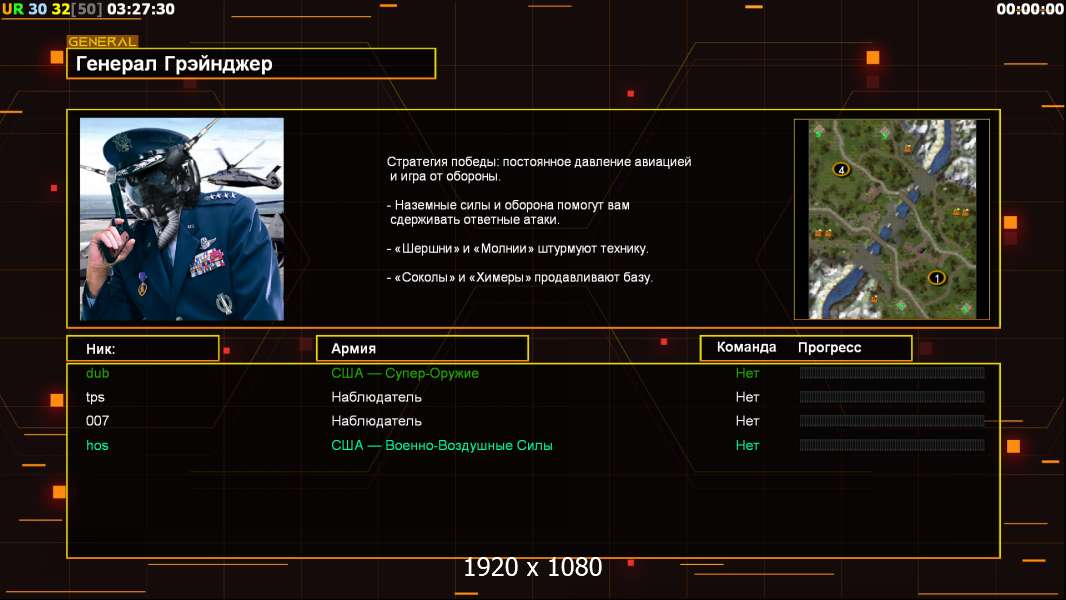Image resolution: width=1066 pixels, height=600 pixels.
Task: Click 'США — Супер-Оружие' army entry
Action: tap(405, 373)
